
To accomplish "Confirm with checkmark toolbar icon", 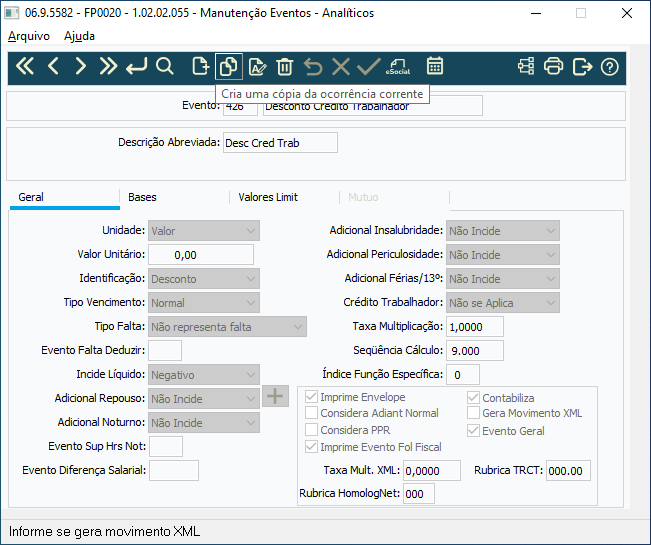I will click(x=369, y=66).
